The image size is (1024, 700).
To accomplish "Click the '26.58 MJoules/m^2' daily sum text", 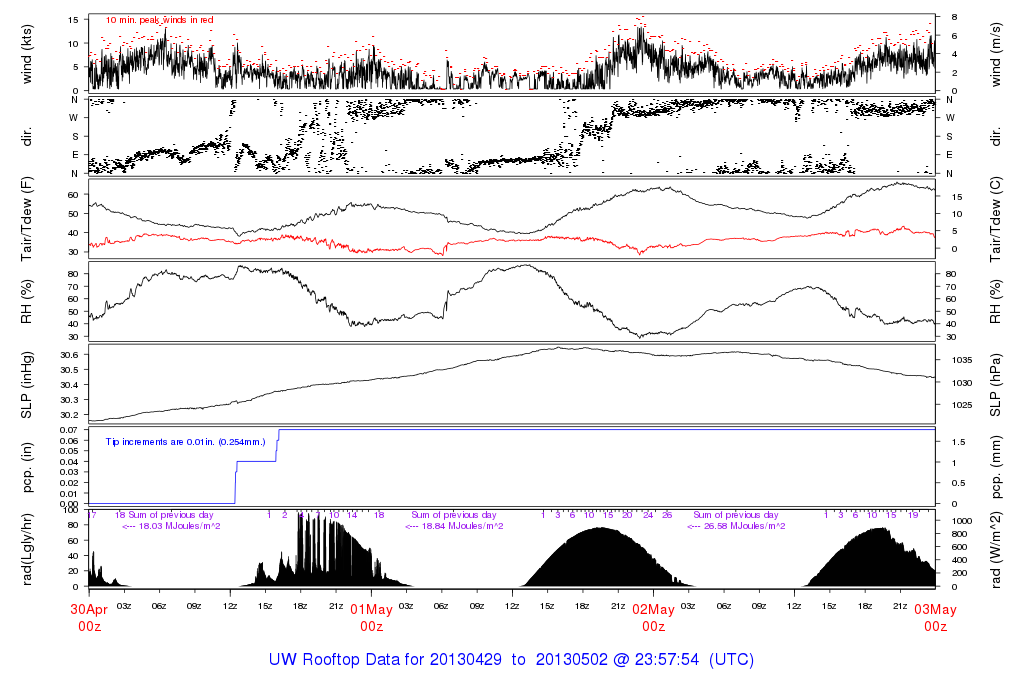I will point(744,526).
